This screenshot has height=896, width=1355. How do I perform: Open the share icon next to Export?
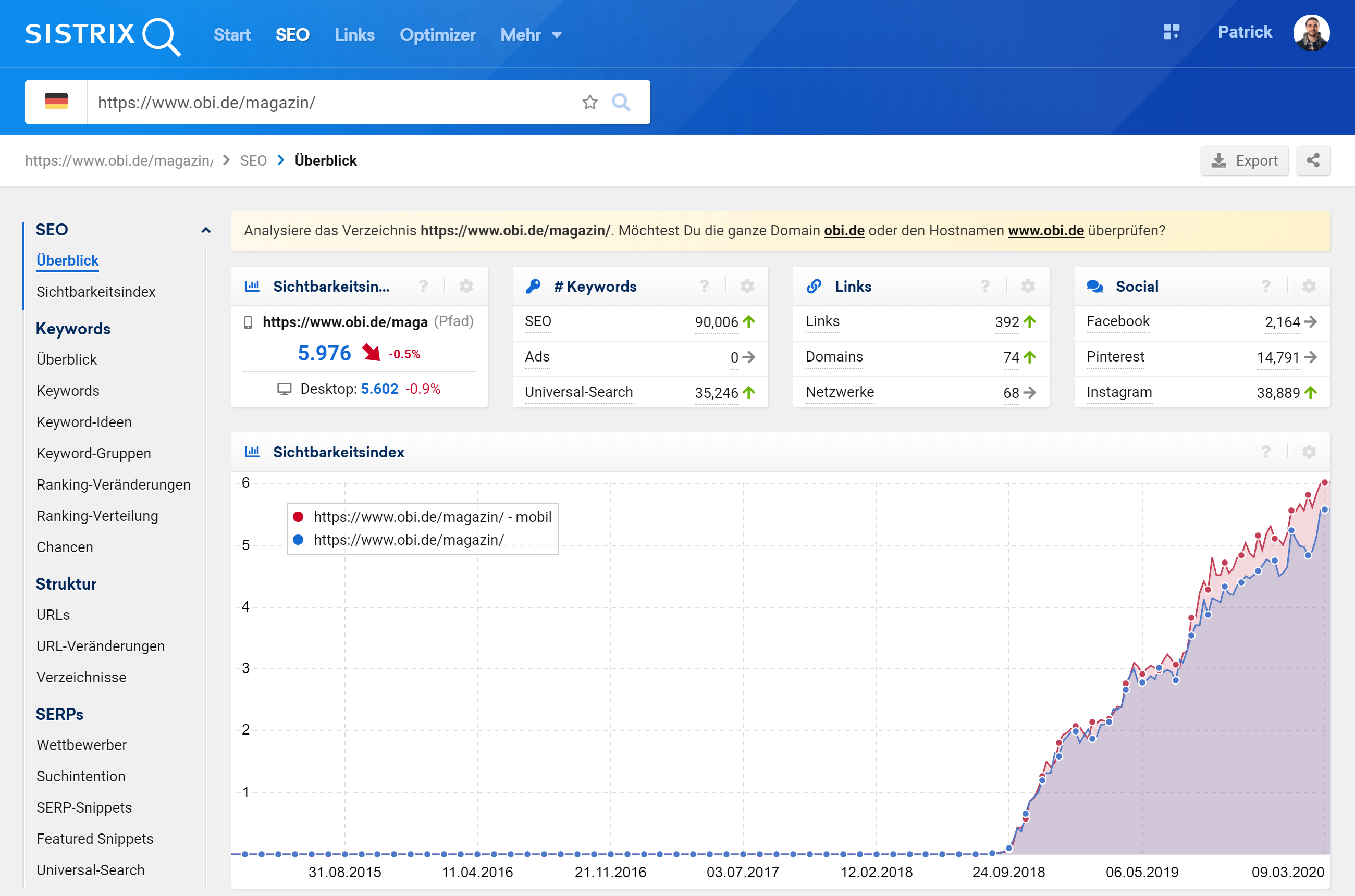point(1313,160)
